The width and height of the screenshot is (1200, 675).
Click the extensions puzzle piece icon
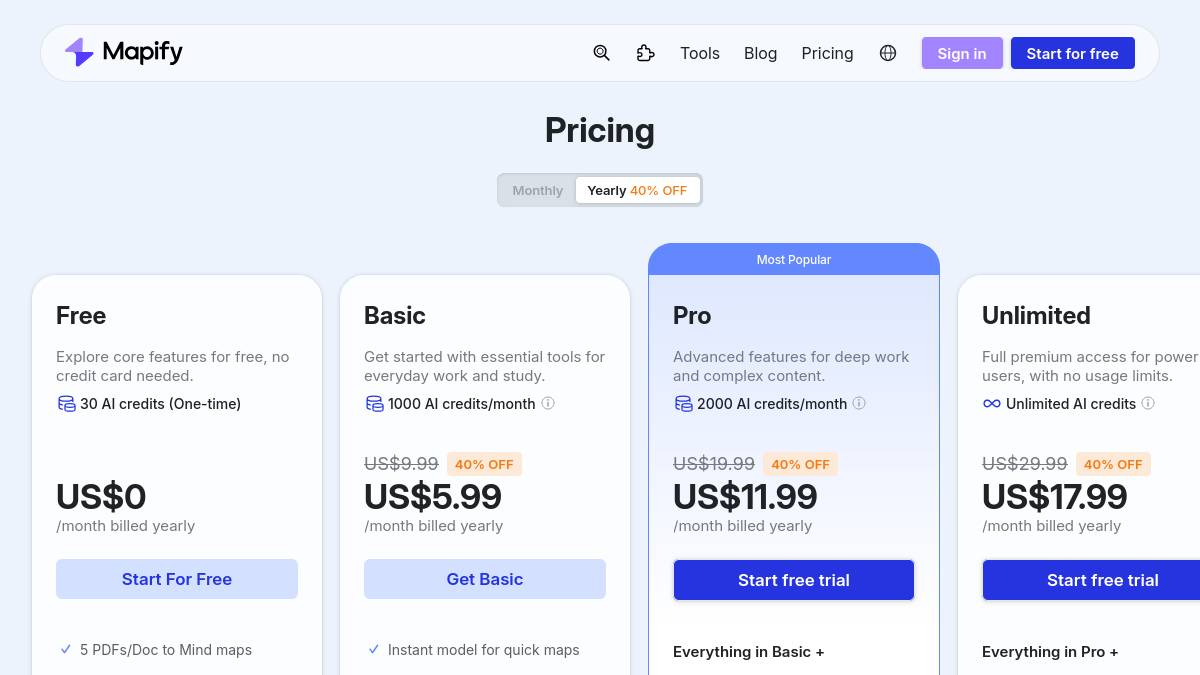pyautogui.click(x=646, y=53)
